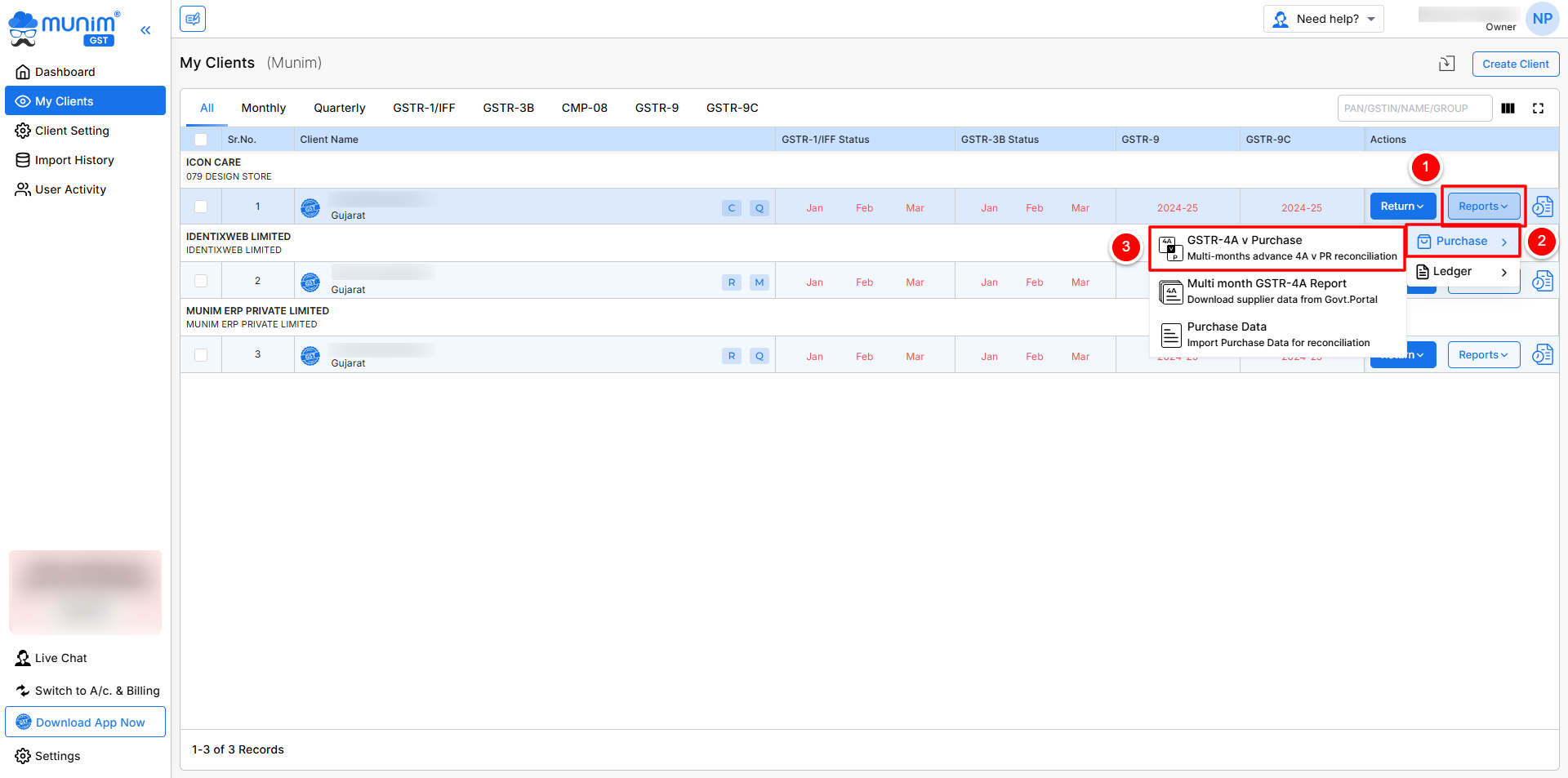Toggle fullscreen table view icon
The image size is (1568, 778).
[x=1538, y=109]
